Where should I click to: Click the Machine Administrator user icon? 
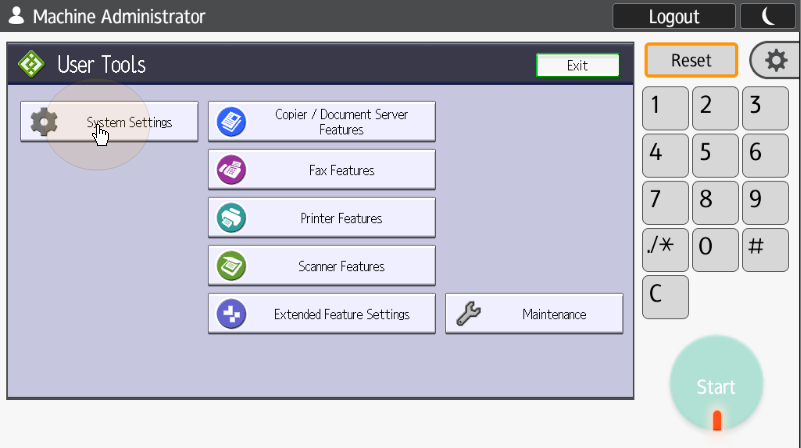[x=16, y=17]
